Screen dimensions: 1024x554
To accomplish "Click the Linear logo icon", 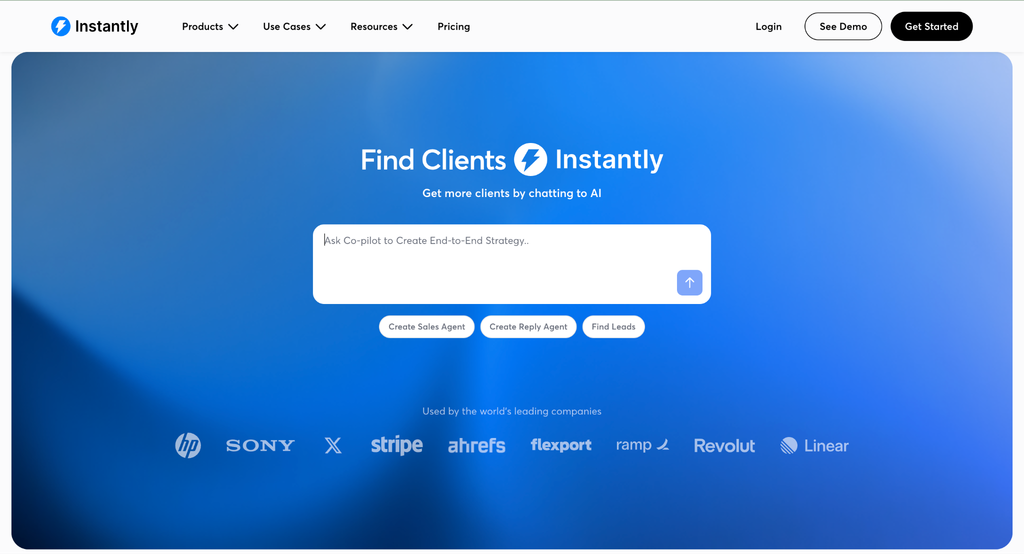I will click(x=789, y=446).
